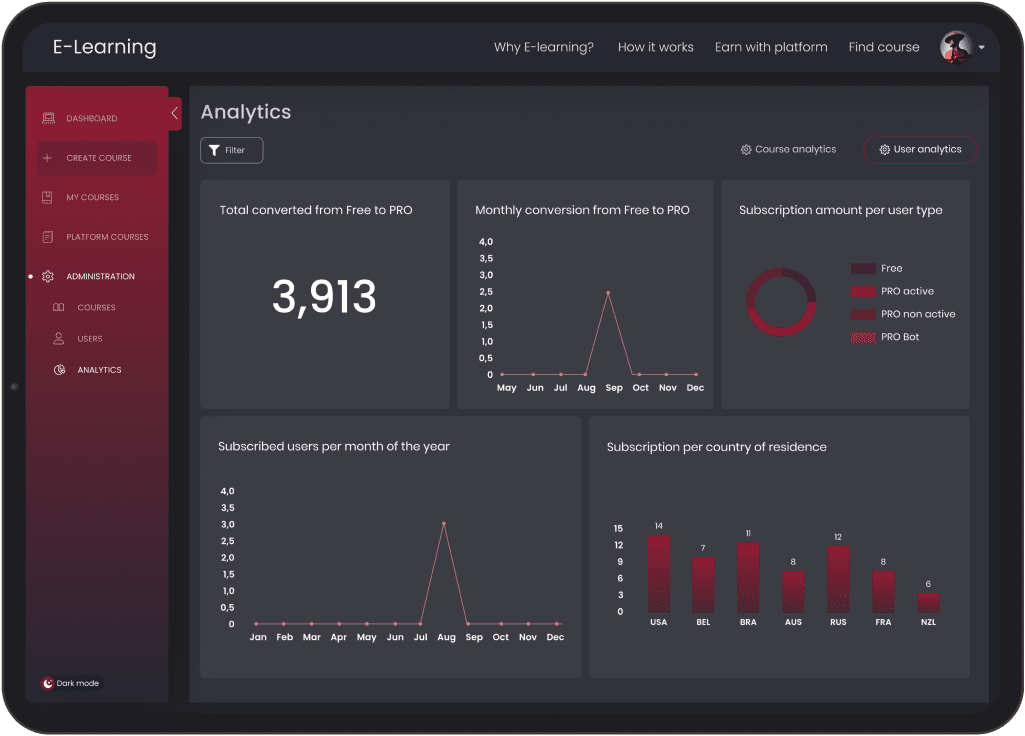Open Courses via its open-book icon
The width and height of the screenshot is (1025, 736).
pyautogui.click(x=59, y=308)
